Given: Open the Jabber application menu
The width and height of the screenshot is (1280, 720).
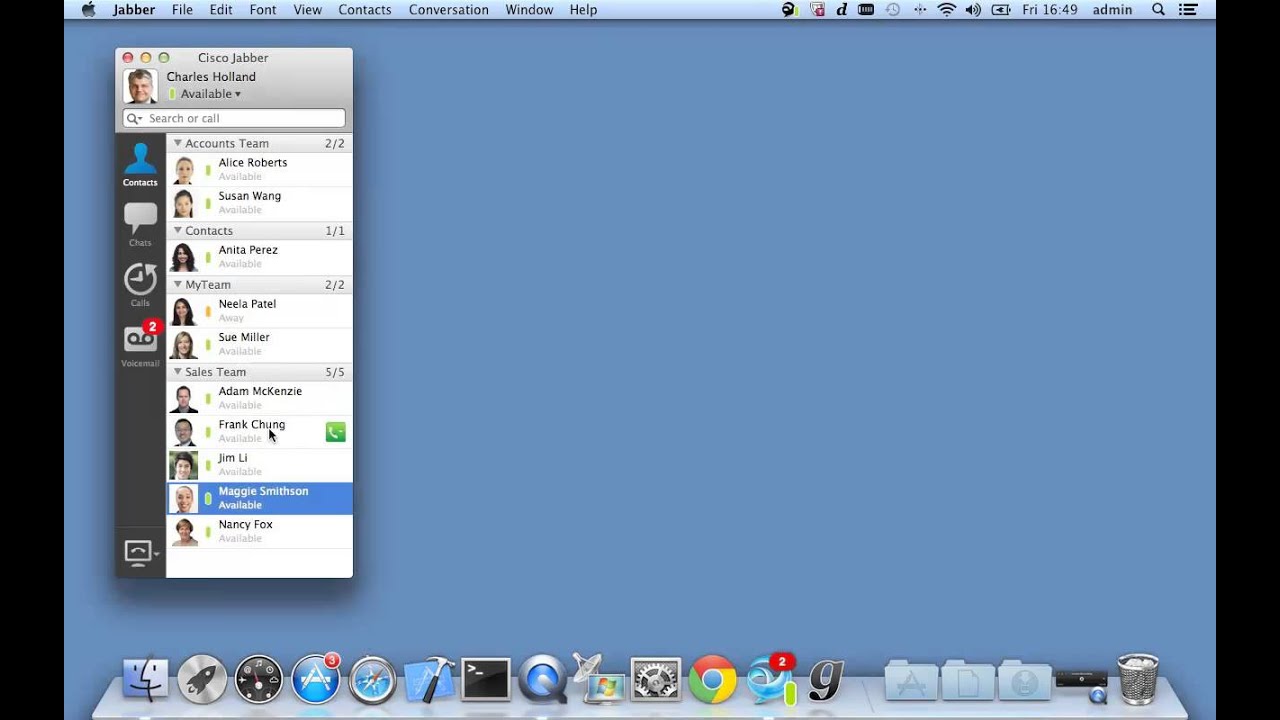Looking at the screenshot, I should (134, 9).
